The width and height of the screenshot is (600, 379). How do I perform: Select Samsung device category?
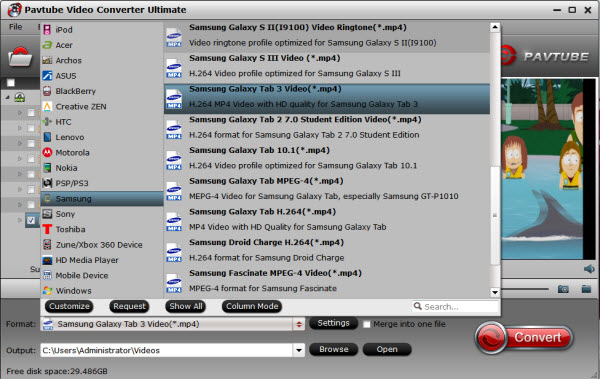102,198
